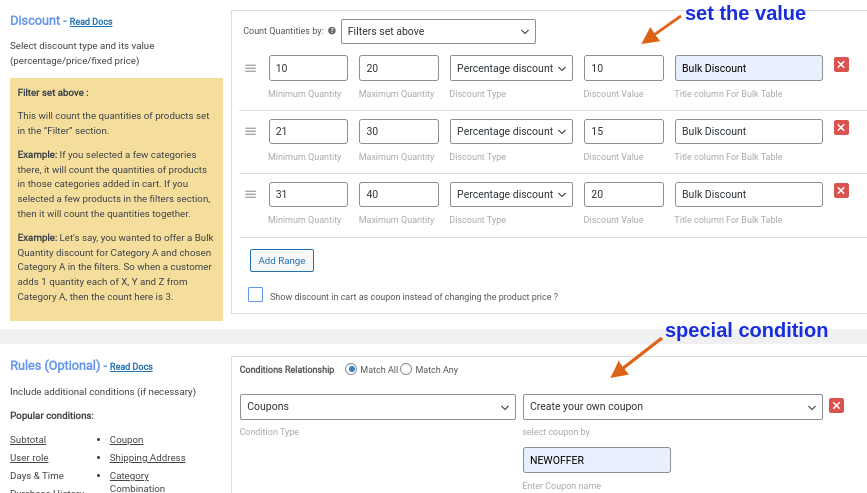
Task: Click the Count Quantities help icon
Action: [332, 32]
